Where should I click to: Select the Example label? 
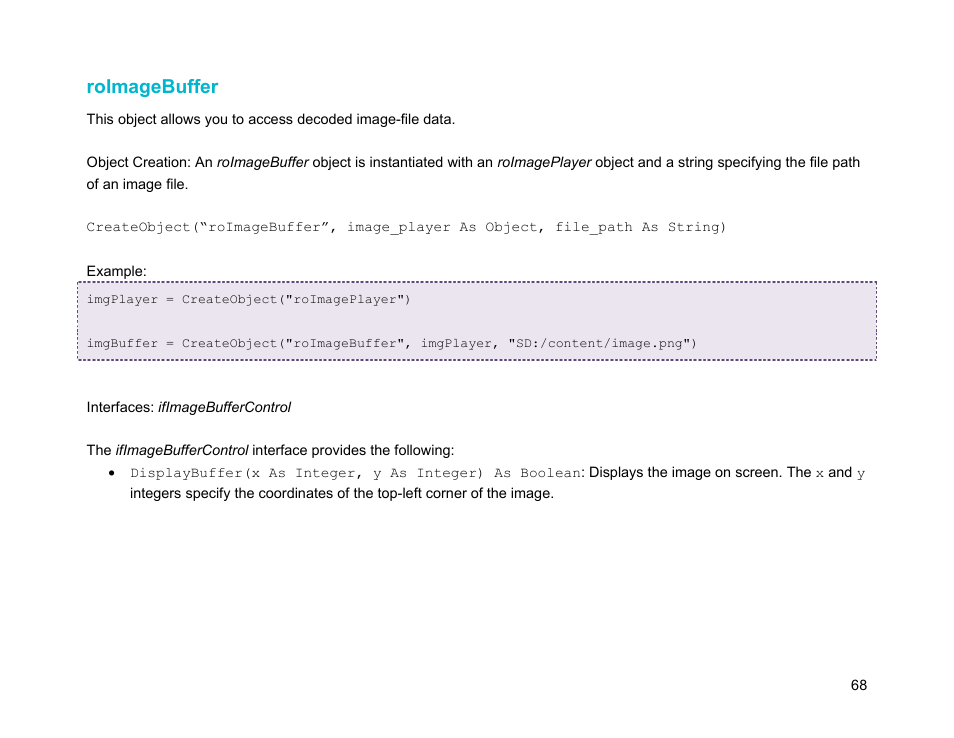(115, 271)
